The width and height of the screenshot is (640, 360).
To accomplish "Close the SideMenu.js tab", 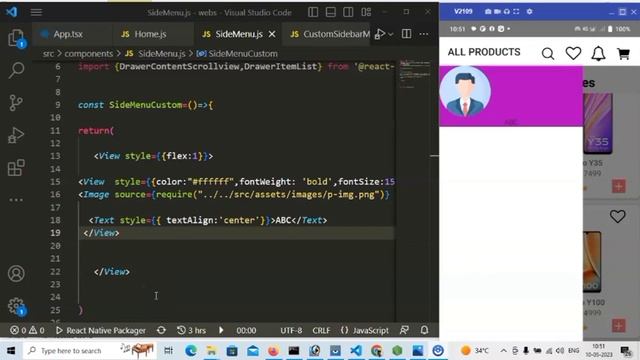I will click(272, 34).
